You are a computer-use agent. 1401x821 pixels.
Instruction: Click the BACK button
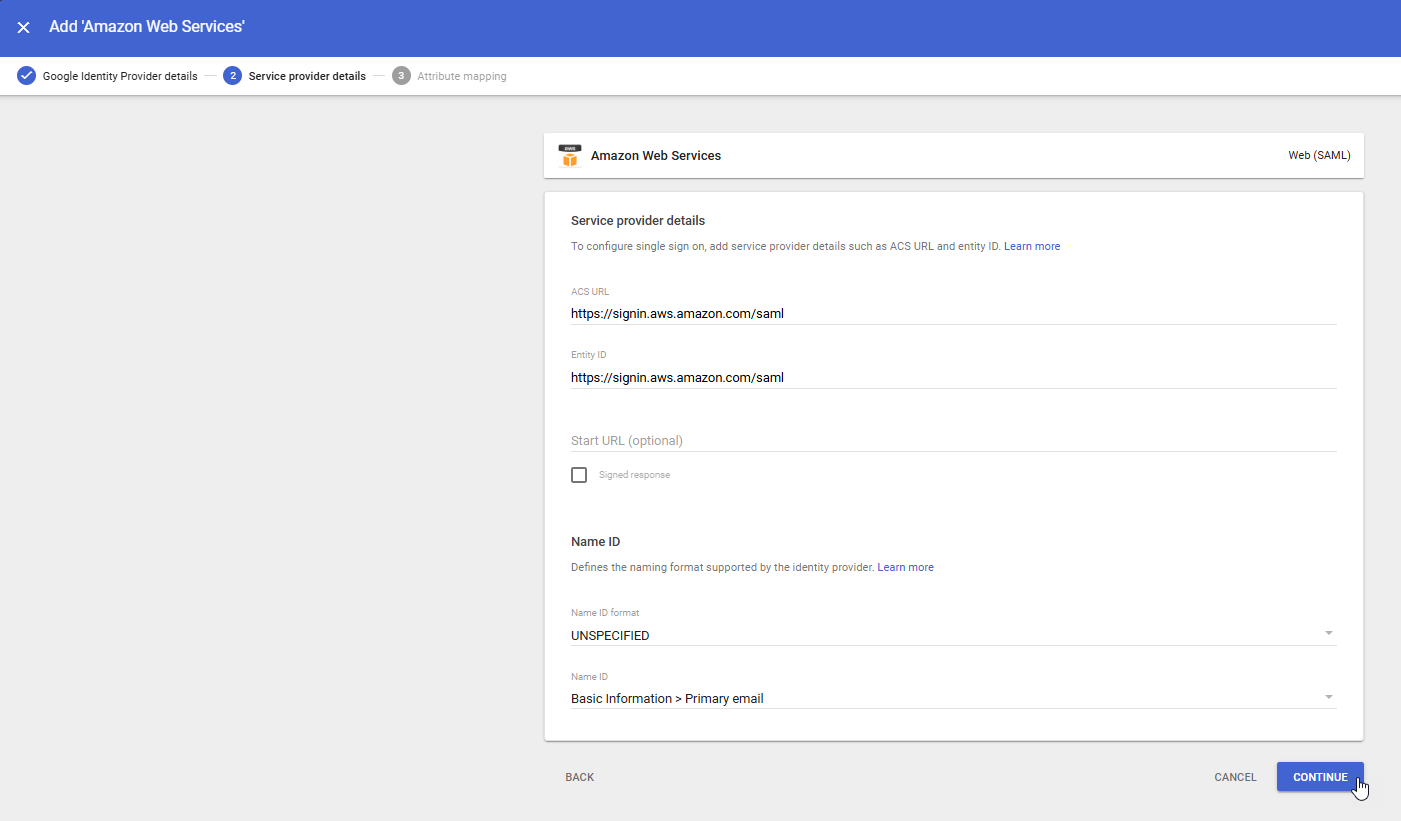tap(580, 777)
